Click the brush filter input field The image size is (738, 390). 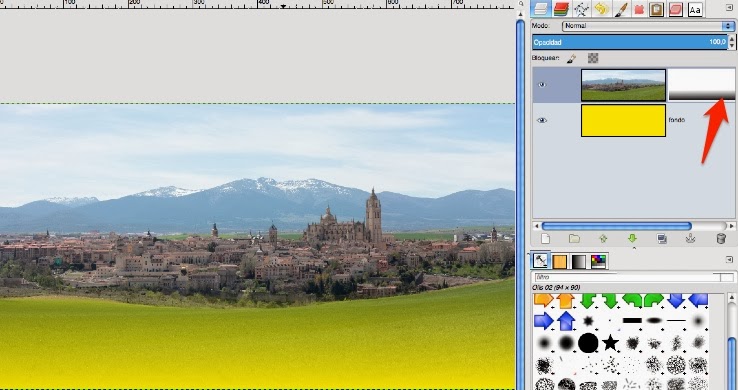(x=627, y=278)
